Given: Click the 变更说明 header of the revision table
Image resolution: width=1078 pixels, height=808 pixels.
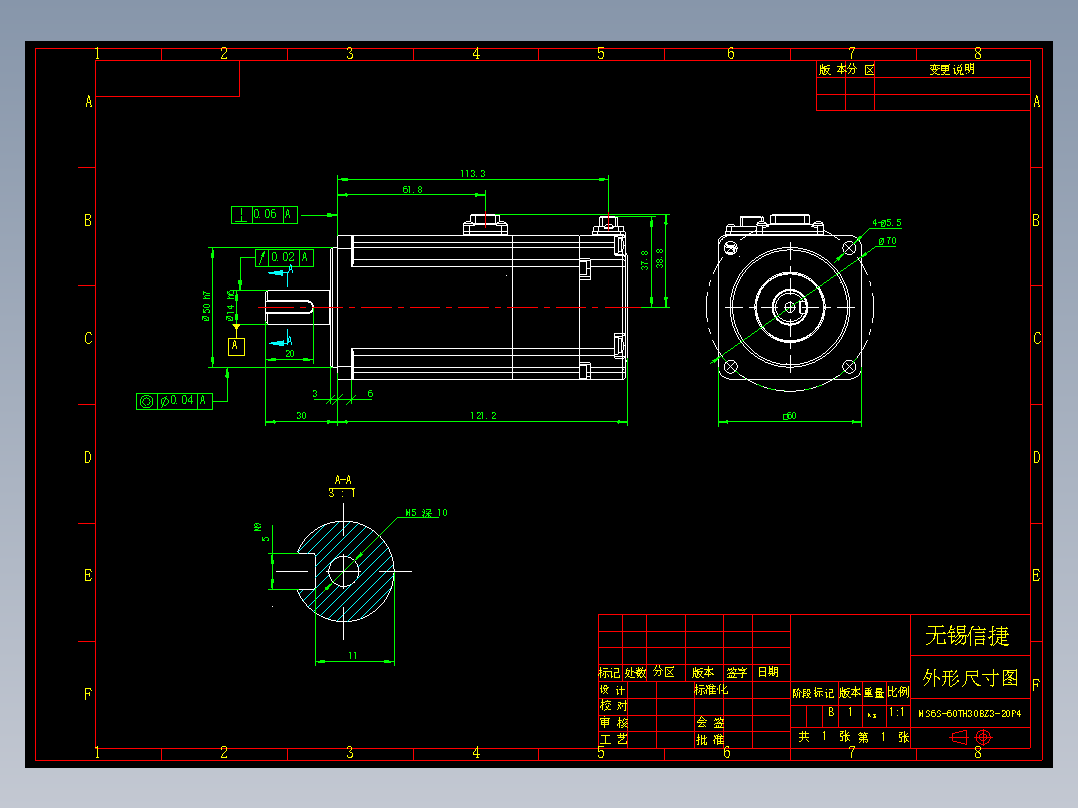Looking at the screenshot, I should (953, 71).
